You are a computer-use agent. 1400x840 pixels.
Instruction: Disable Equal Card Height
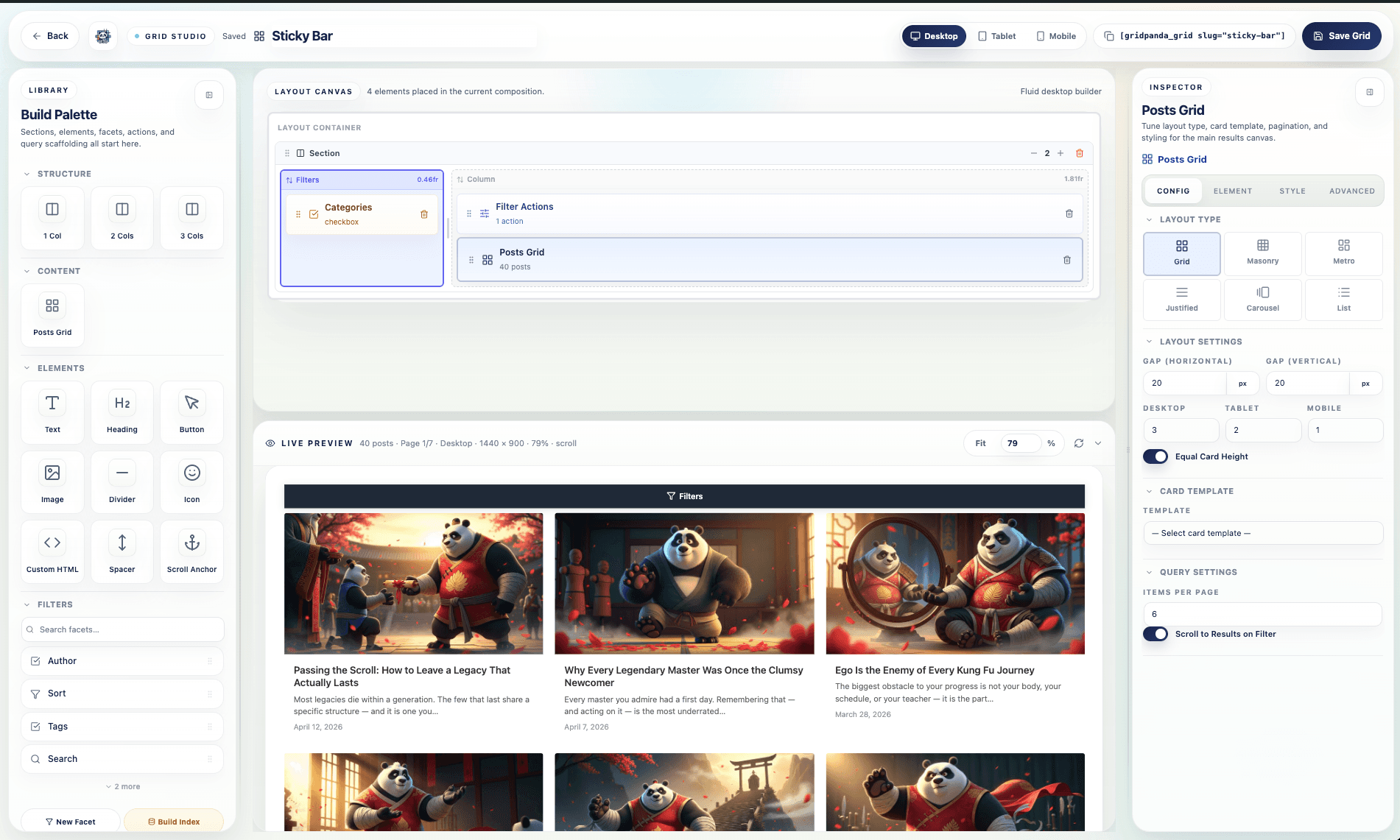[x=1155, y=456]
